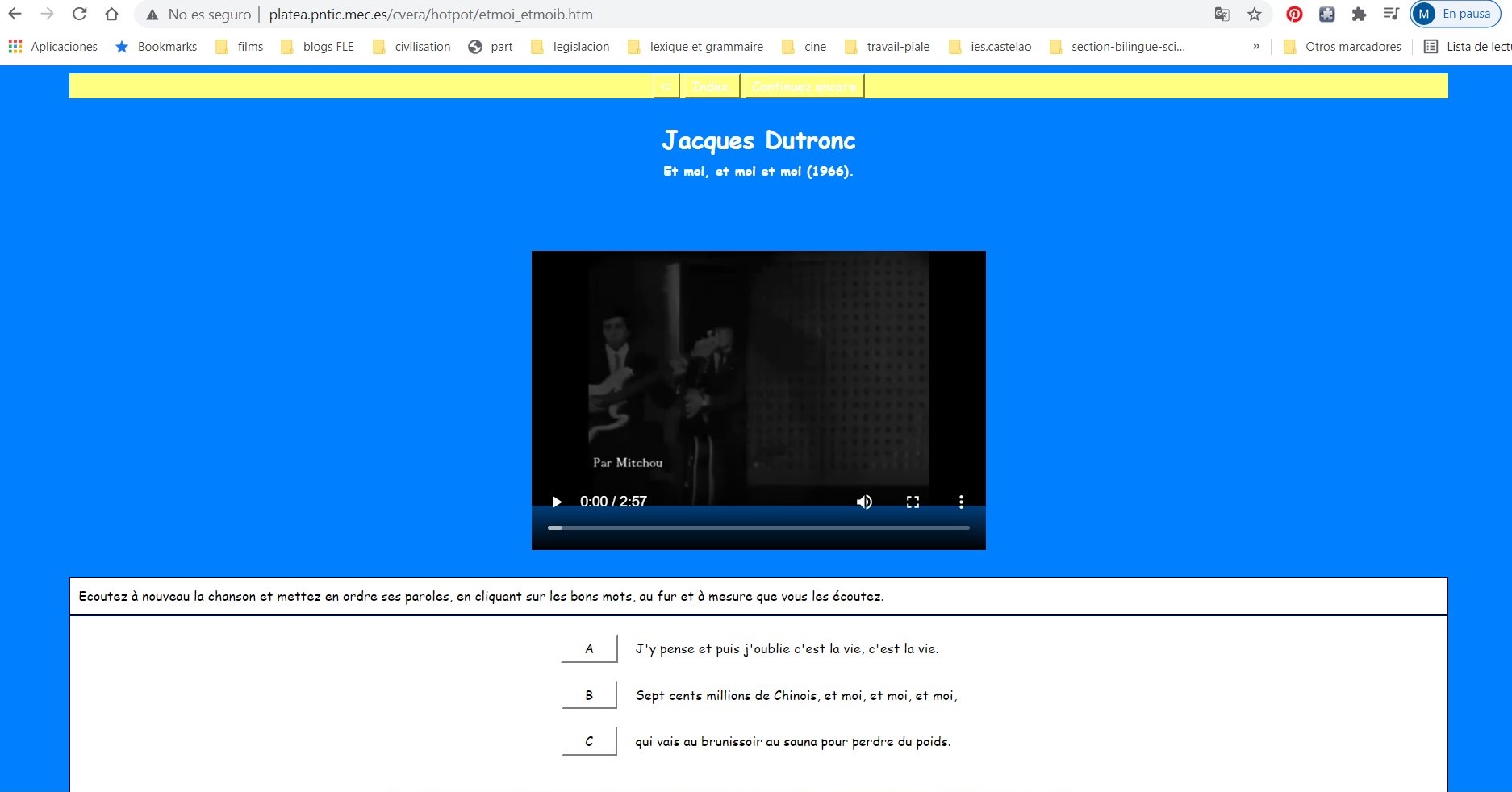The width and height of the screenshot is (1512, 792).
Task: Play the Jacques Dutronc video
Action: click(x=557, y=502)
